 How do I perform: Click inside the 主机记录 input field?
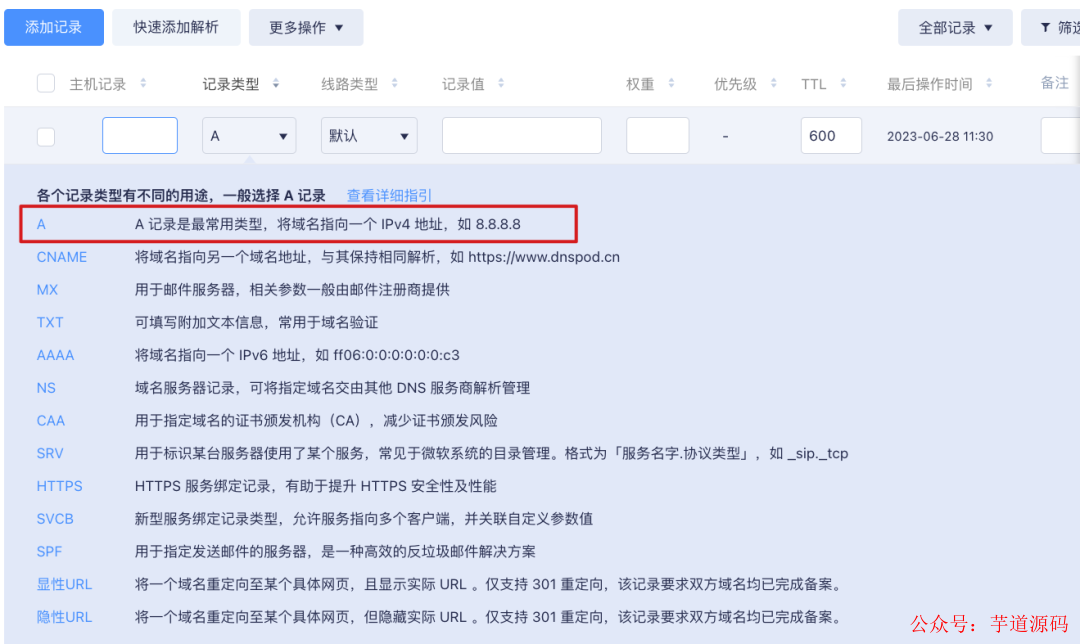[x=140, y=135]
